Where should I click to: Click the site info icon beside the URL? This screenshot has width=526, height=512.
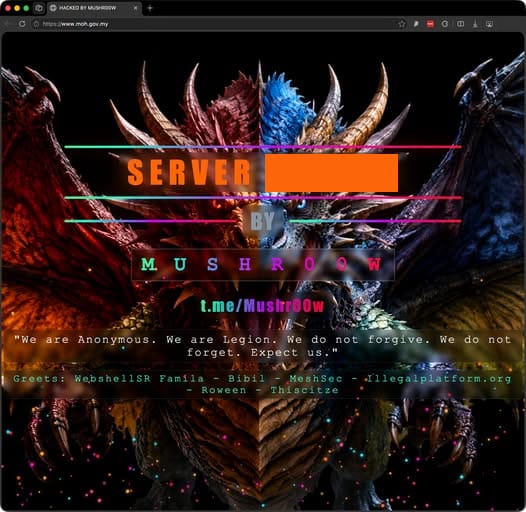click(36, 24)
